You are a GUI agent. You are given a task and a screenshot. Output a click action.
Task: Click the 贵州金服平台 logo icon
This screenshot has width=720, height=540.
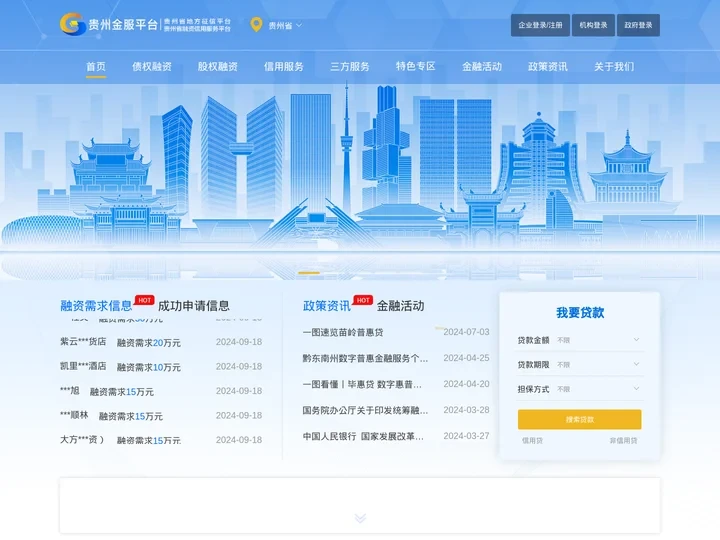73,24
